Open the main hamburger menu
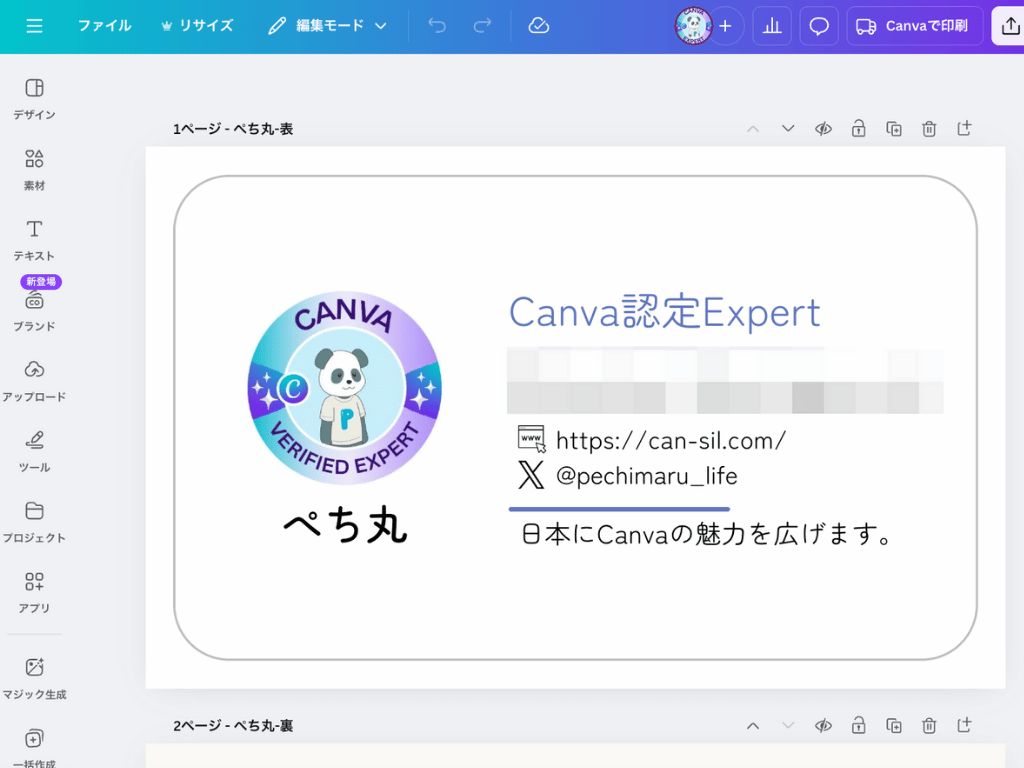 click(34, 25)
